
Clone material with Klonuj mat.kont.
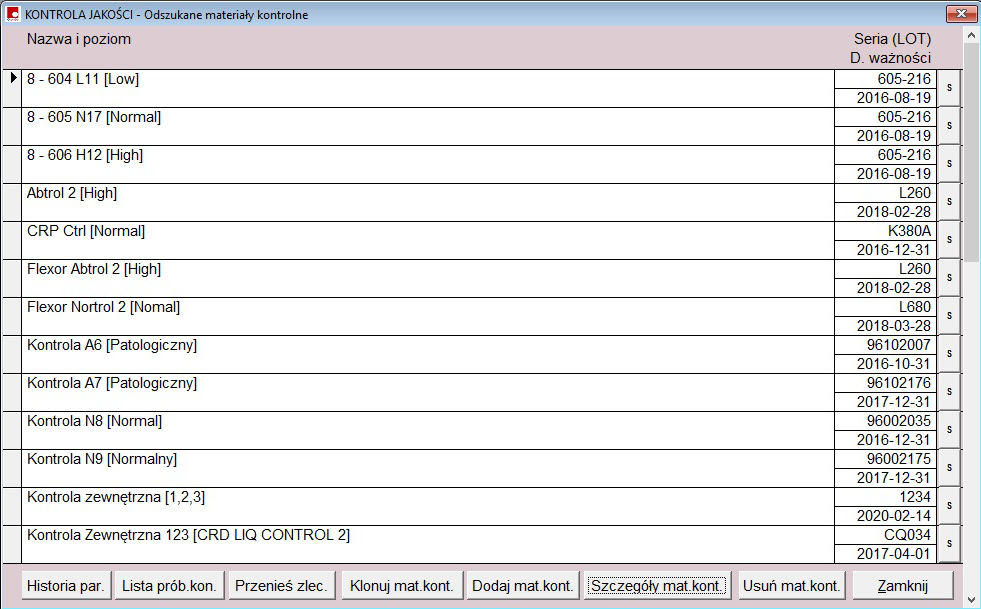pyautogui.click(x=401, y=585)
